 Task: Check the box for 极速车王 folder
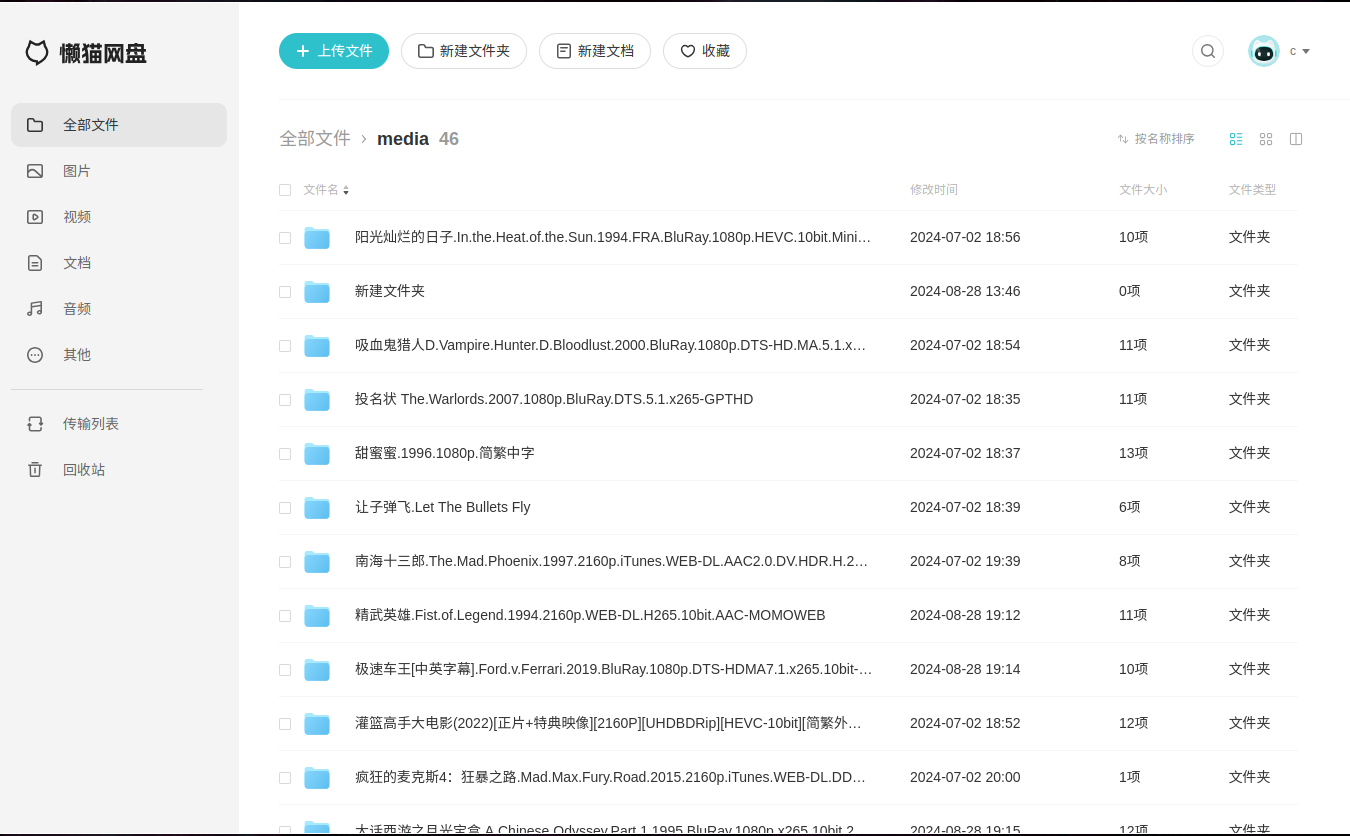(285, 670)
